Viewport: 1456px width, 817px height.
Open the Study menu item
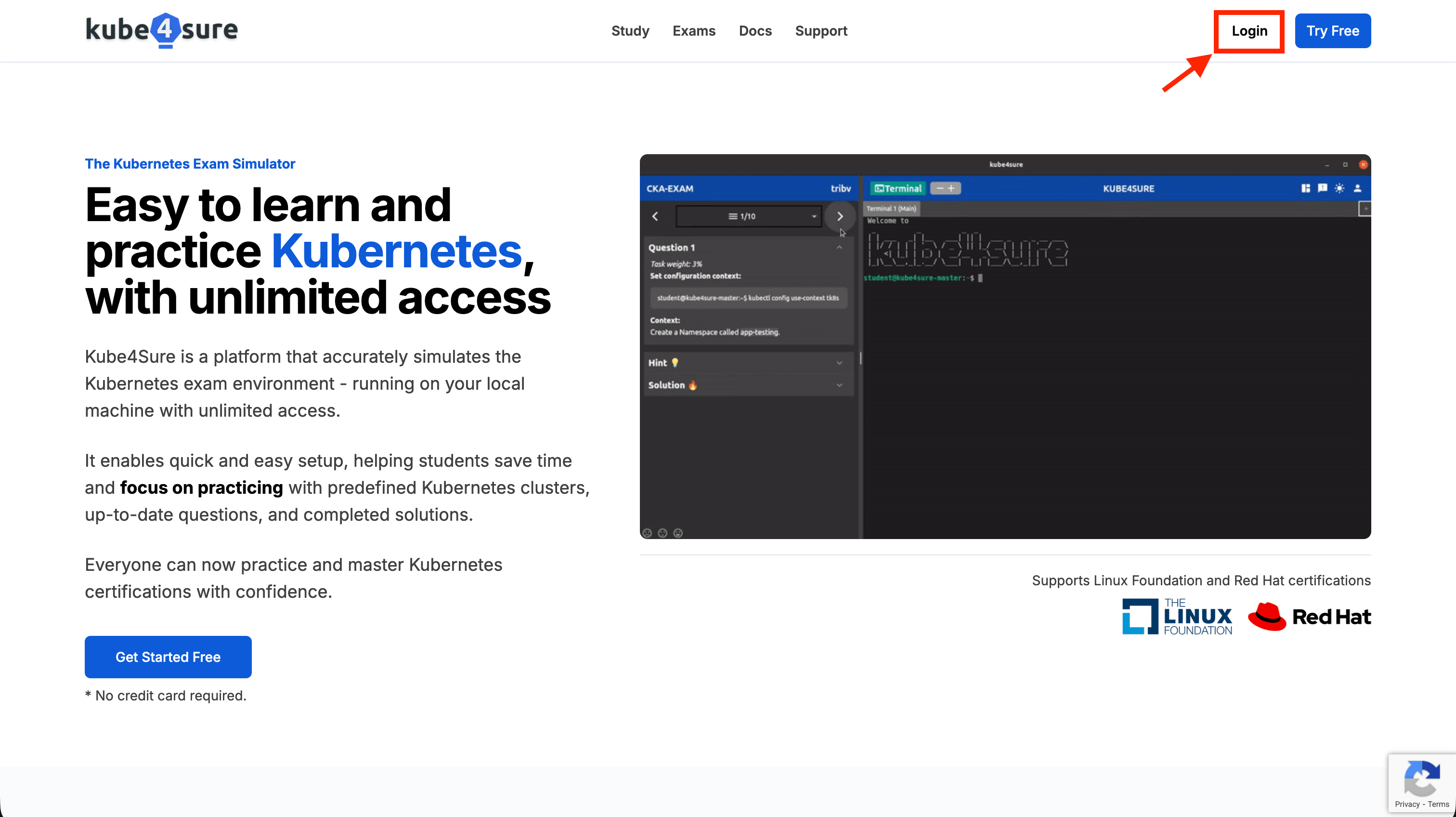630,30
